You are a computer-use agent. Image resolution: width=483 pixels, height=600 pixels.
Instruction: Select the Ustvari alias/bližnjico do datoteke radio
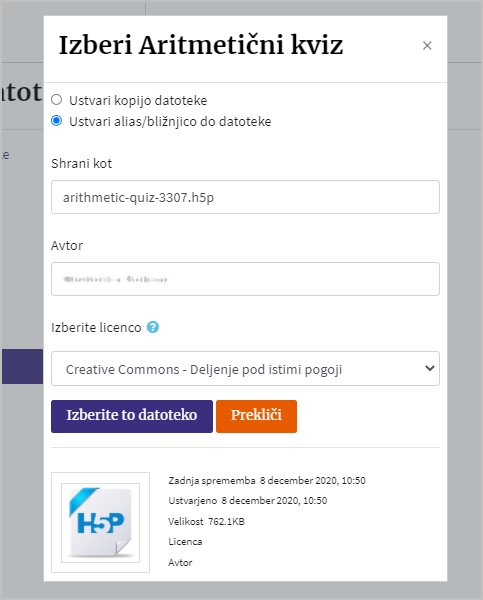tap(57, 121)
